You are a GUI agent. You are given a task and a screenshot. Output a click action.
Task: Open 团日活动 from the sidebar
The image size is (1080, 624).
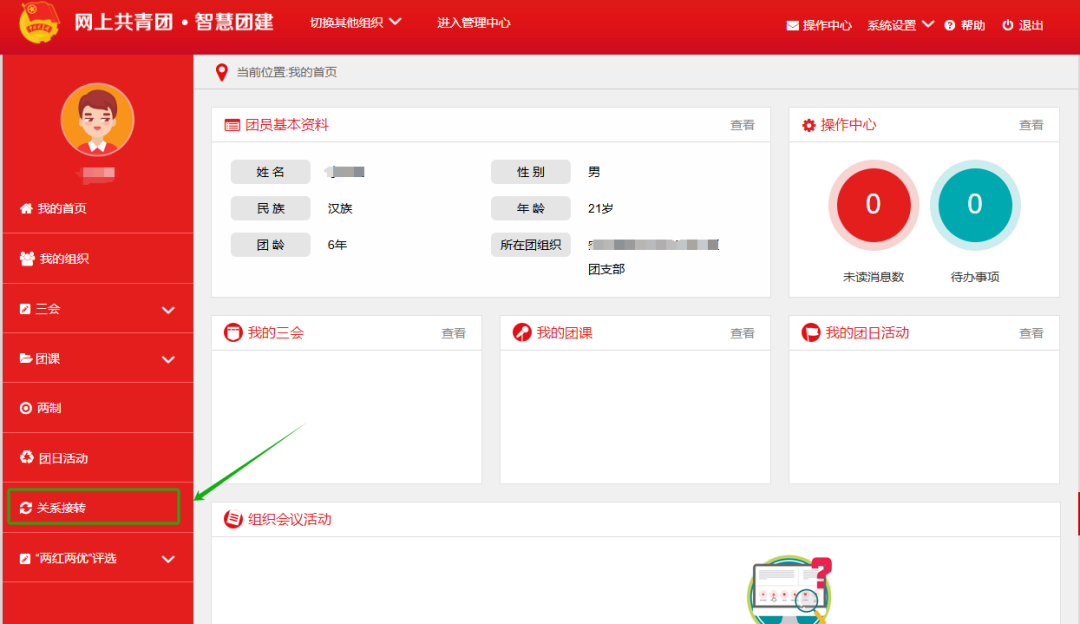(63, 458)
